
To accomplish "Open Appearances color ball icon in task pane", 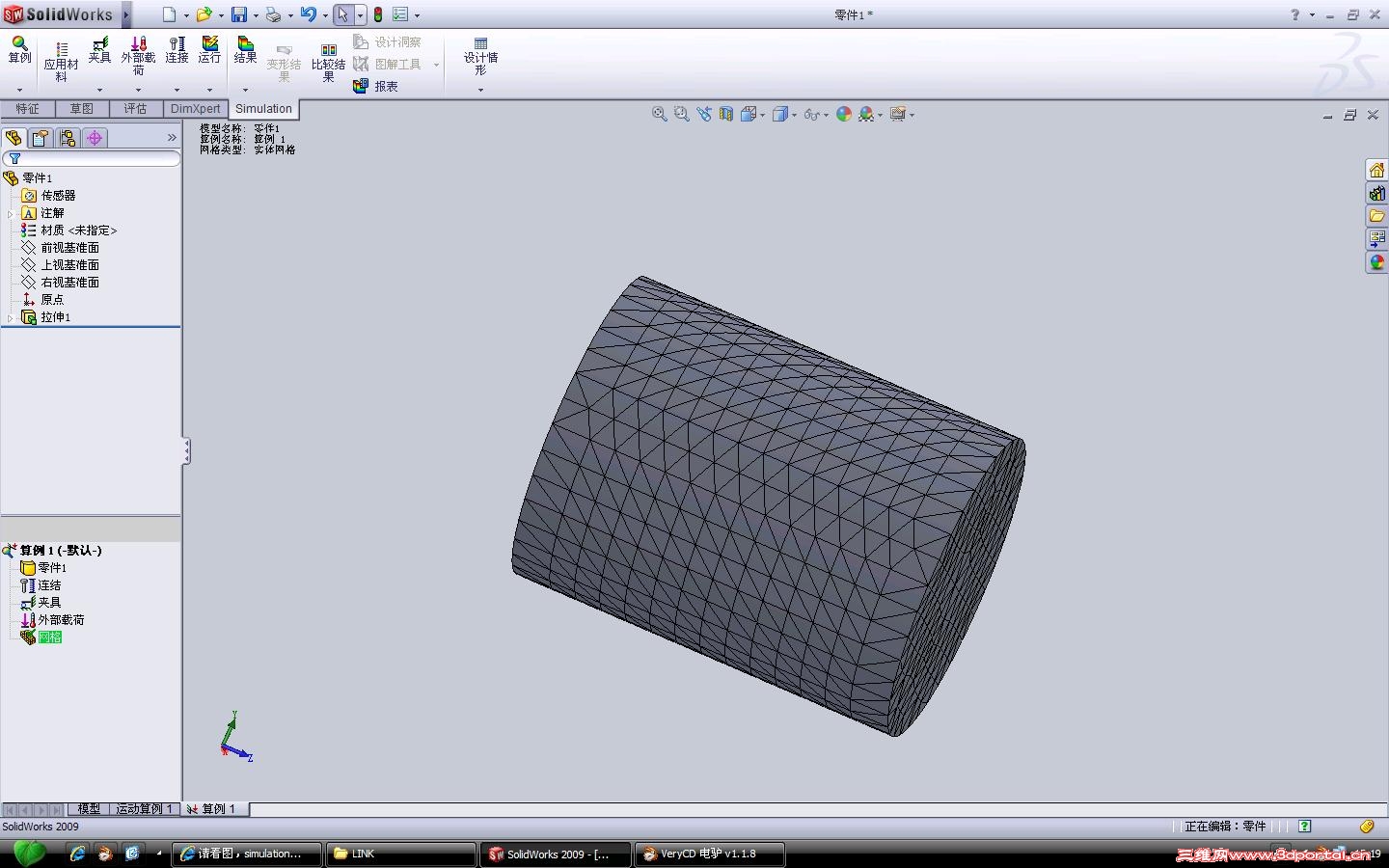I will point(1376,262).
